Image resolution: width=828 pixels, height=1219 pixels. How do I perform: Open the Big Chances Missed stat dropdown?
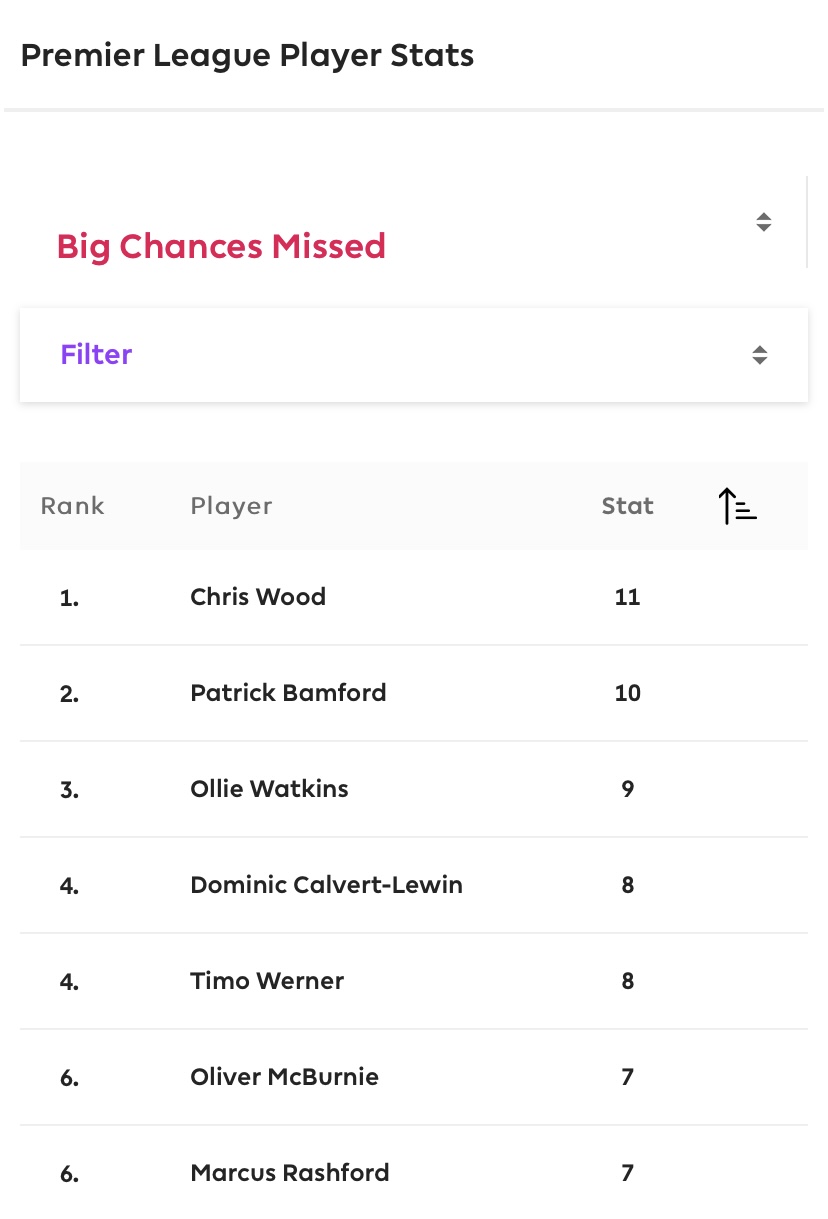tap(763, 222)
